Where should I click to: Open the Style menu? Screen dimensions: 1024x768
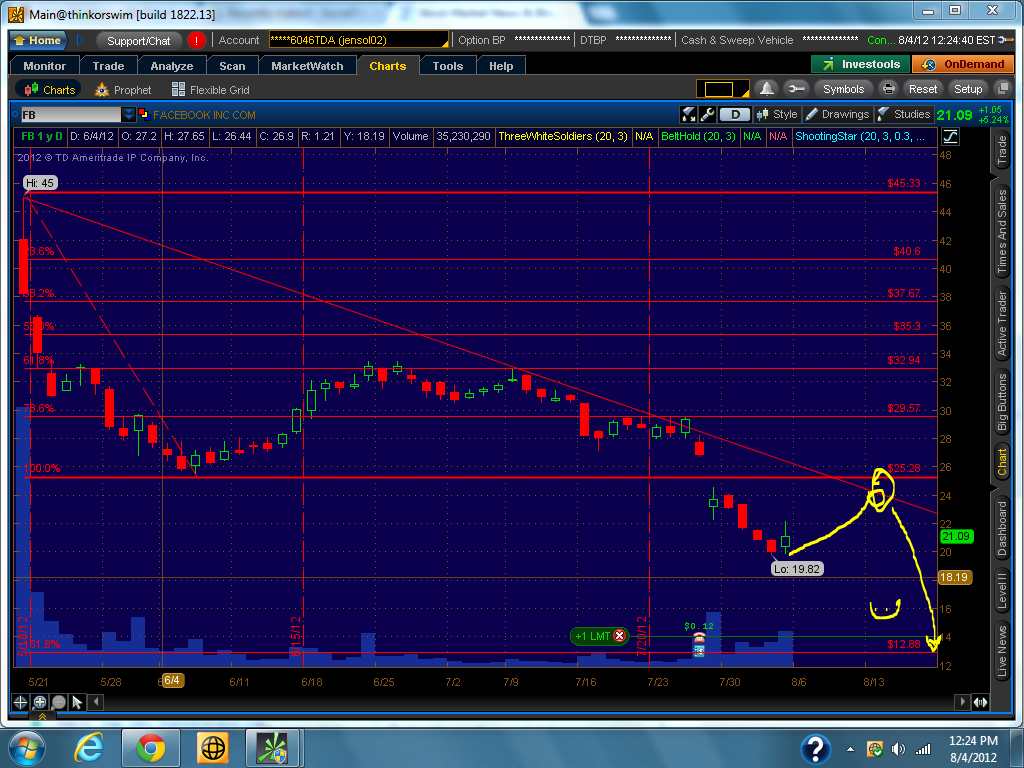pos(777,114)
